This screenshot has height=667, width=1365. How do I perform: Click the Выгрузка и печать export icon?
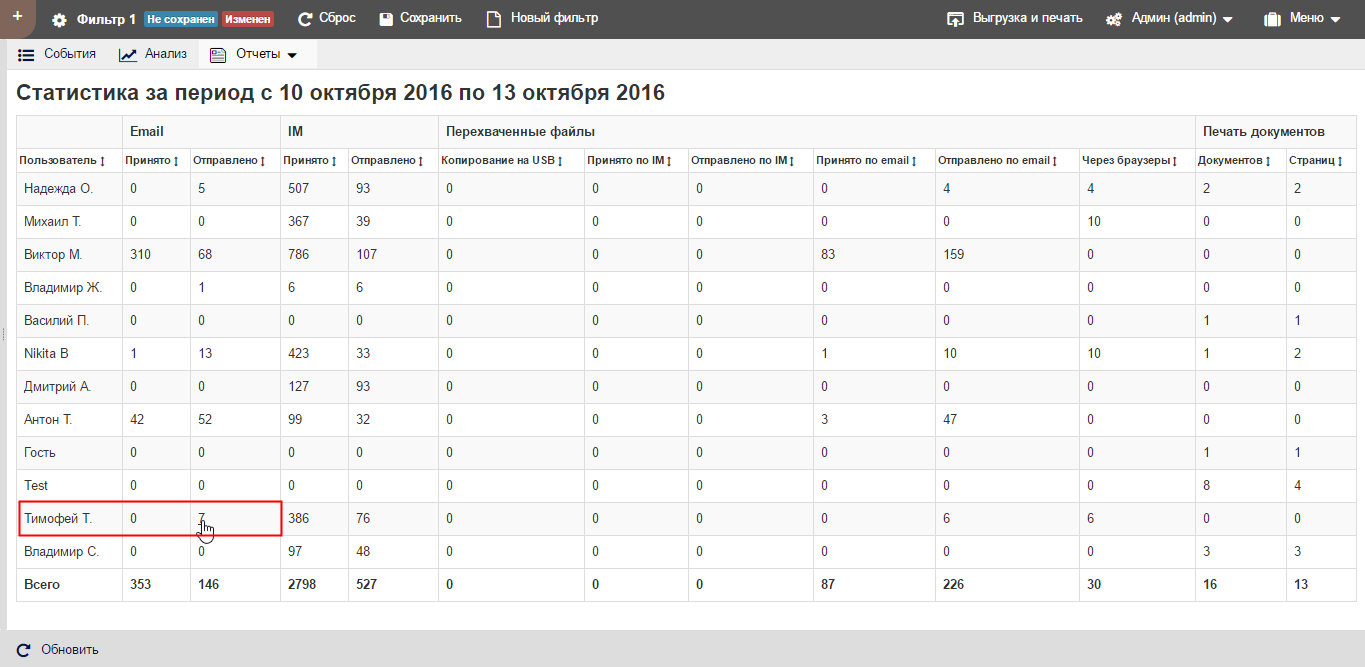[956, 19]
